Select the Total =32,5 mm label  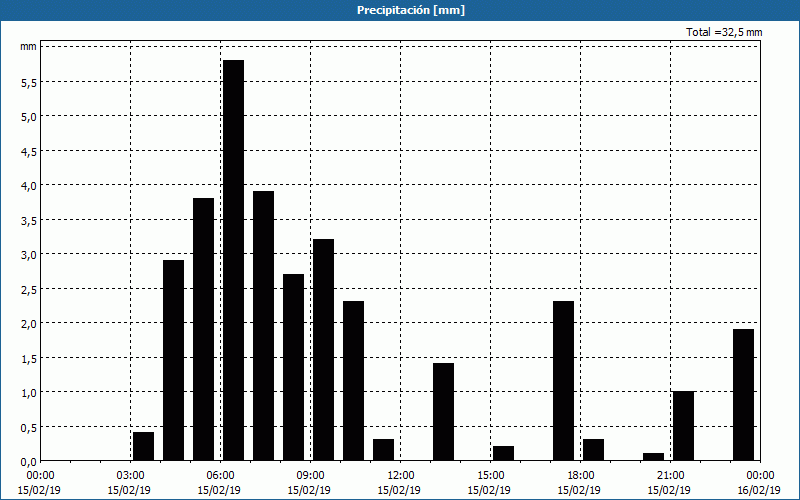pyautogui.click(x=724, y=32)
